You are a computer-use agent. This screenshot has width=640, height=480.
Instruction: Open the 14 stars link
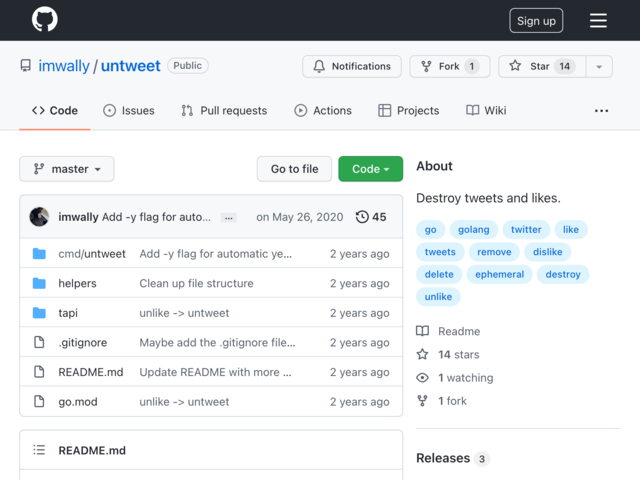448,354
